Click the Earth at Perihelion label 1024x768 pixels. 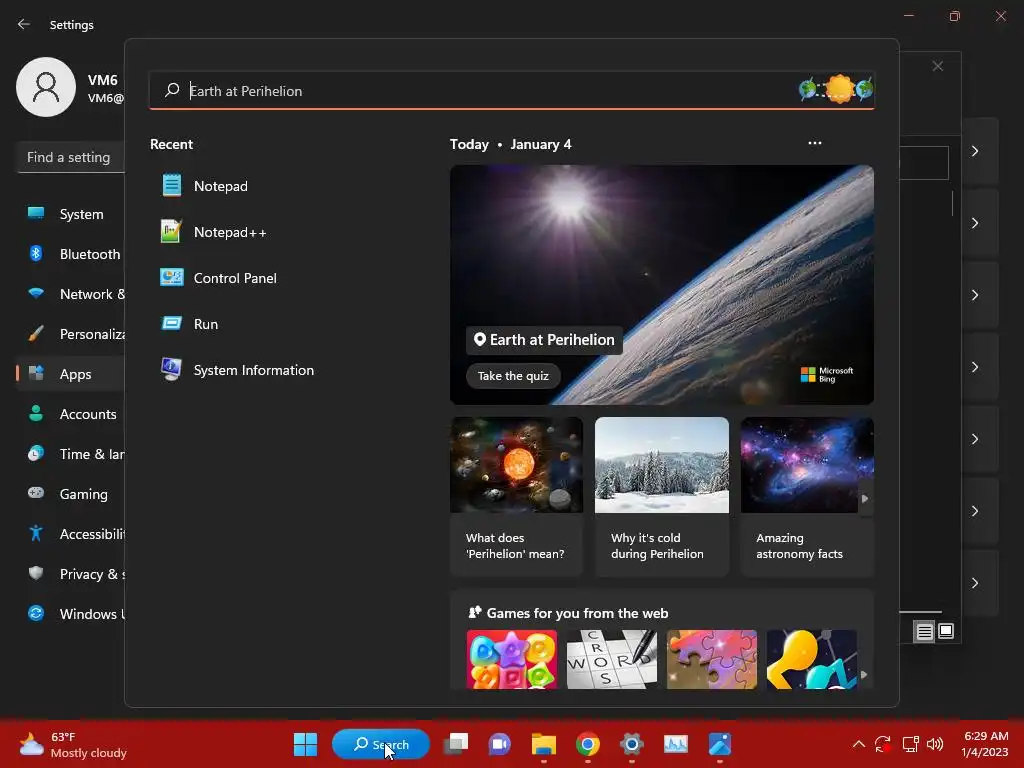point(544,340)
